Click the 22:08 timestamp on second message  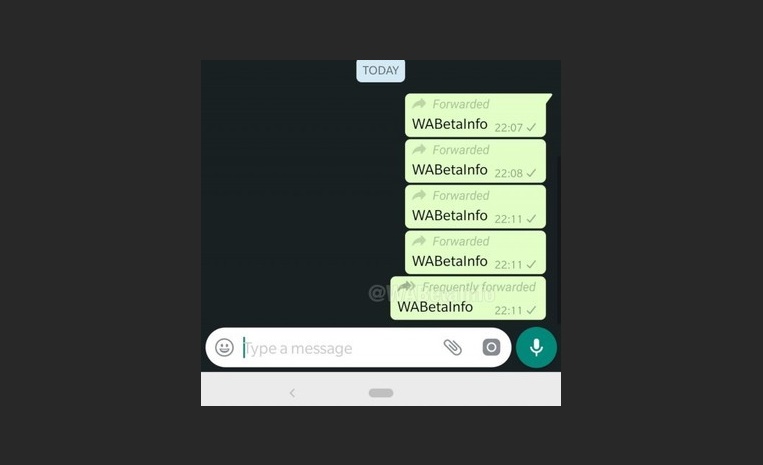point(509,174)
